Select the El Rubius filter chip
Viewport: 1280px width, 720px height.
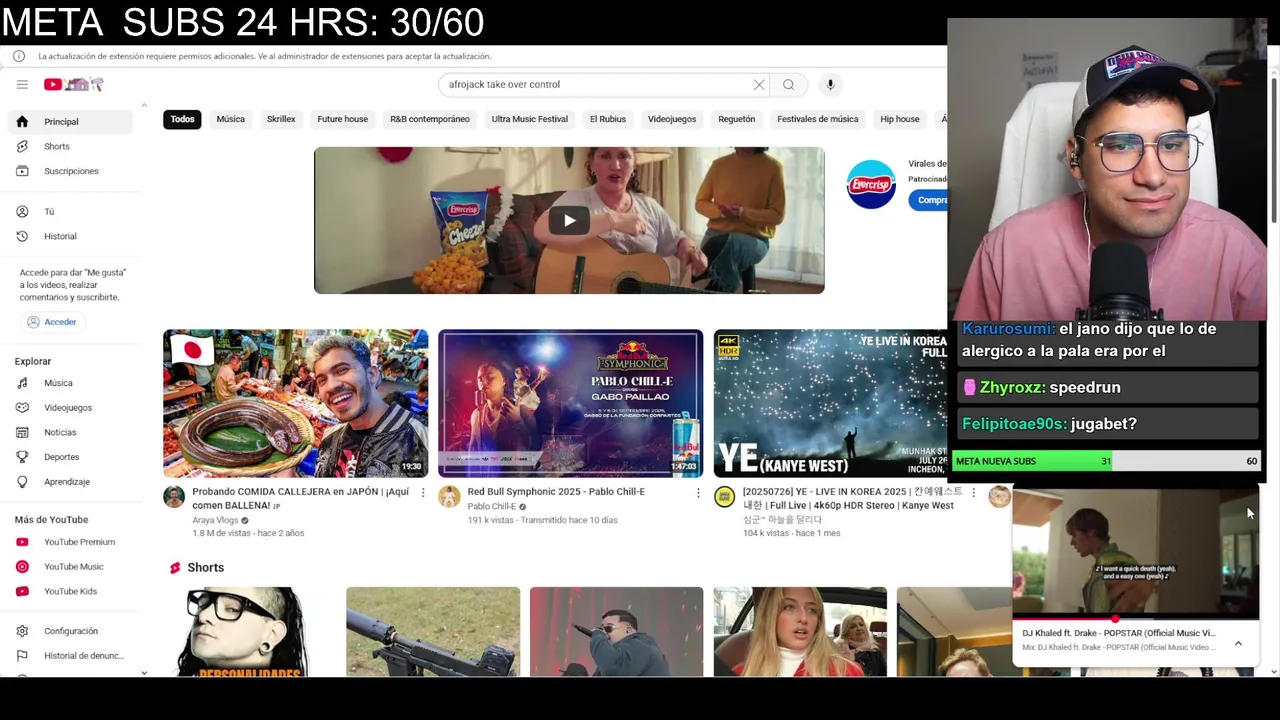(608, 119)
